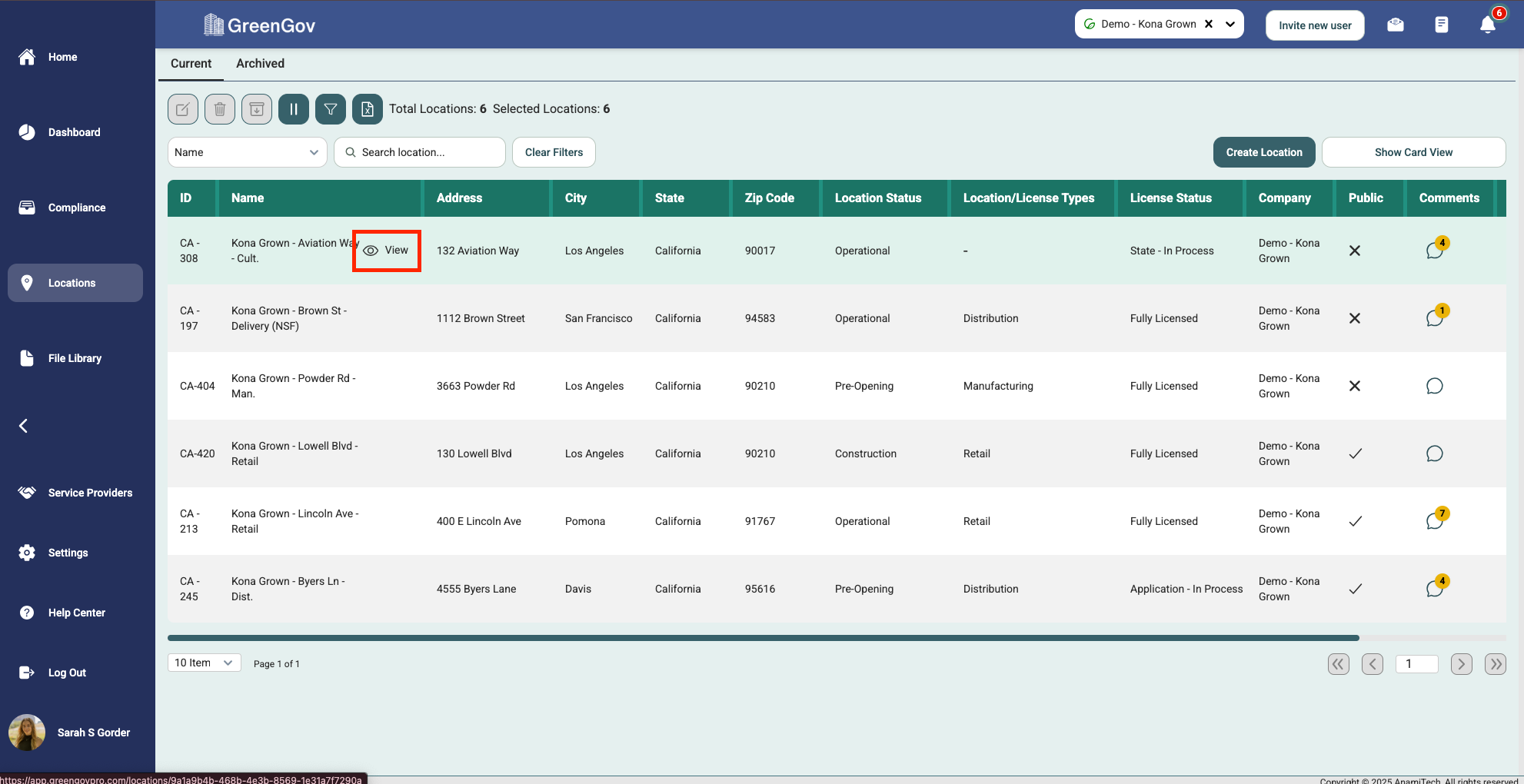1524x784 pixels.
Task: Open comments for 4555 Byers Lane row
Action: (x=1435, y=589)
